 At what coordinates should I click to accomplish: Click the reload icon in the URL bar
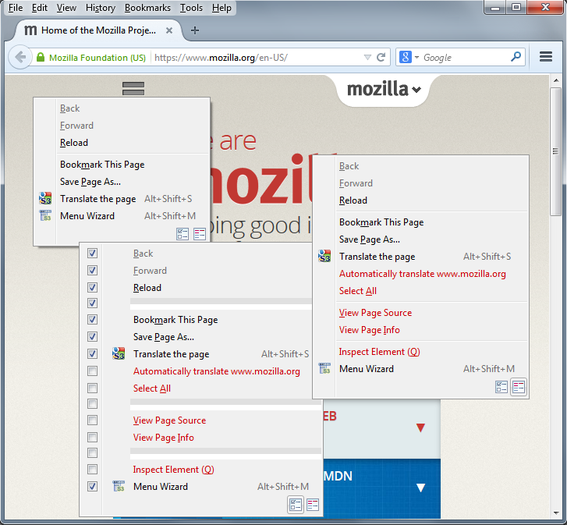pyautogui.click(x=381, y=57)
